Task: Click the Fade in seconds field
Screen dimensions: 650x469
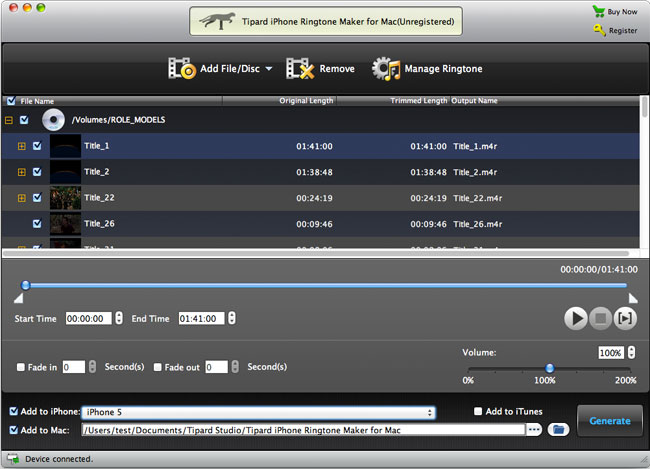Action: [x=74, y=367]
